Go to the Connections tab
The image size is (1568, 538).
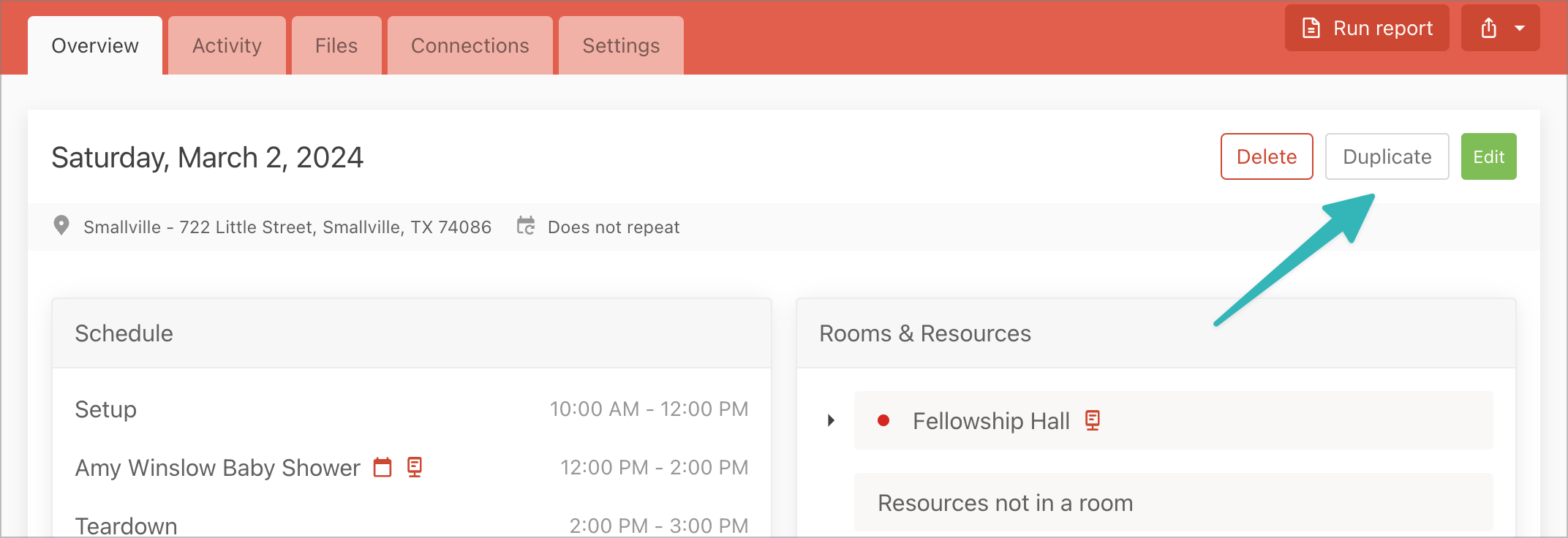click(x=470, y=45)
